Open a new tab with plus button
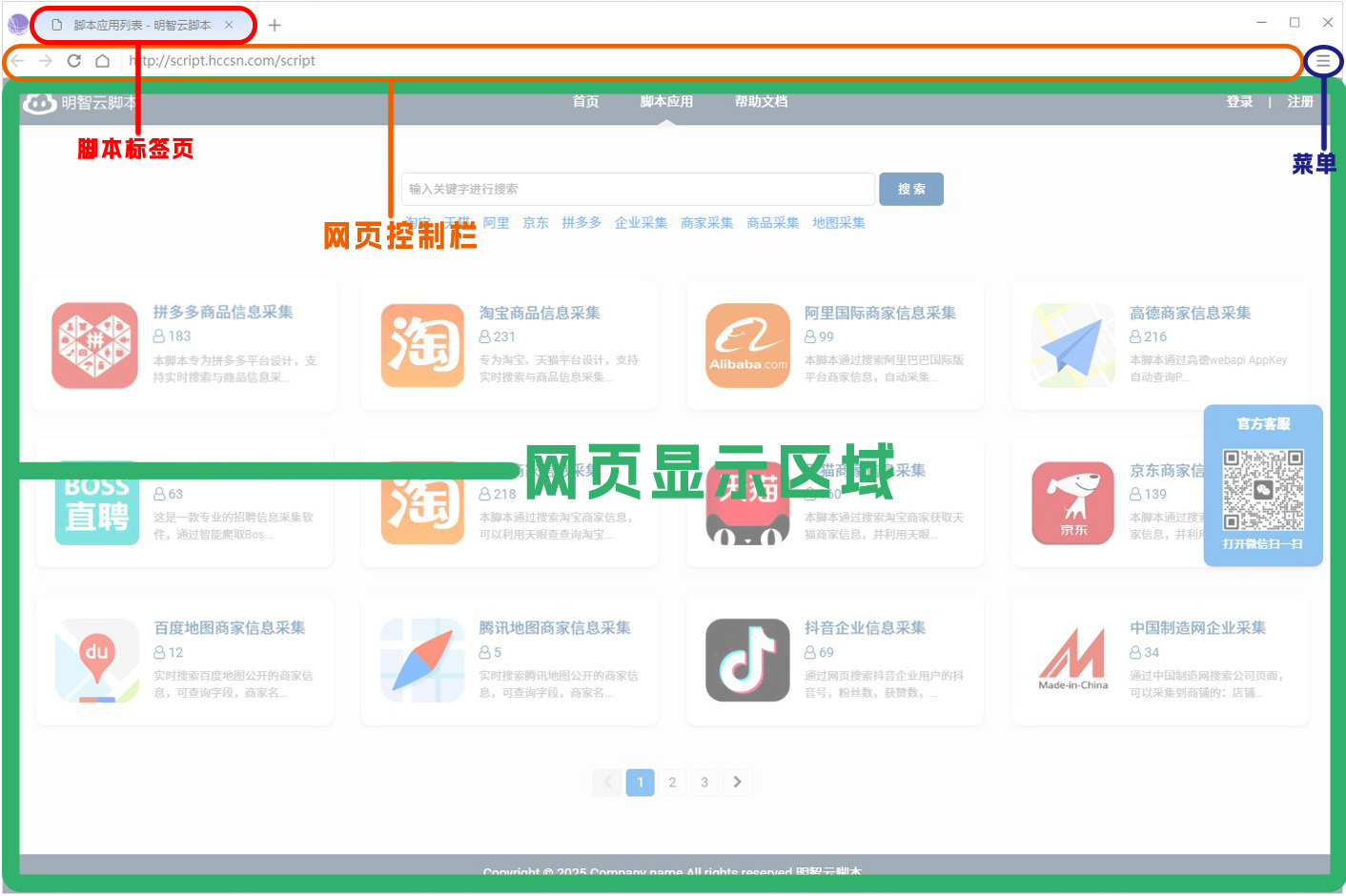Viewport: 1346px width, 896px height. click(275, 26)
